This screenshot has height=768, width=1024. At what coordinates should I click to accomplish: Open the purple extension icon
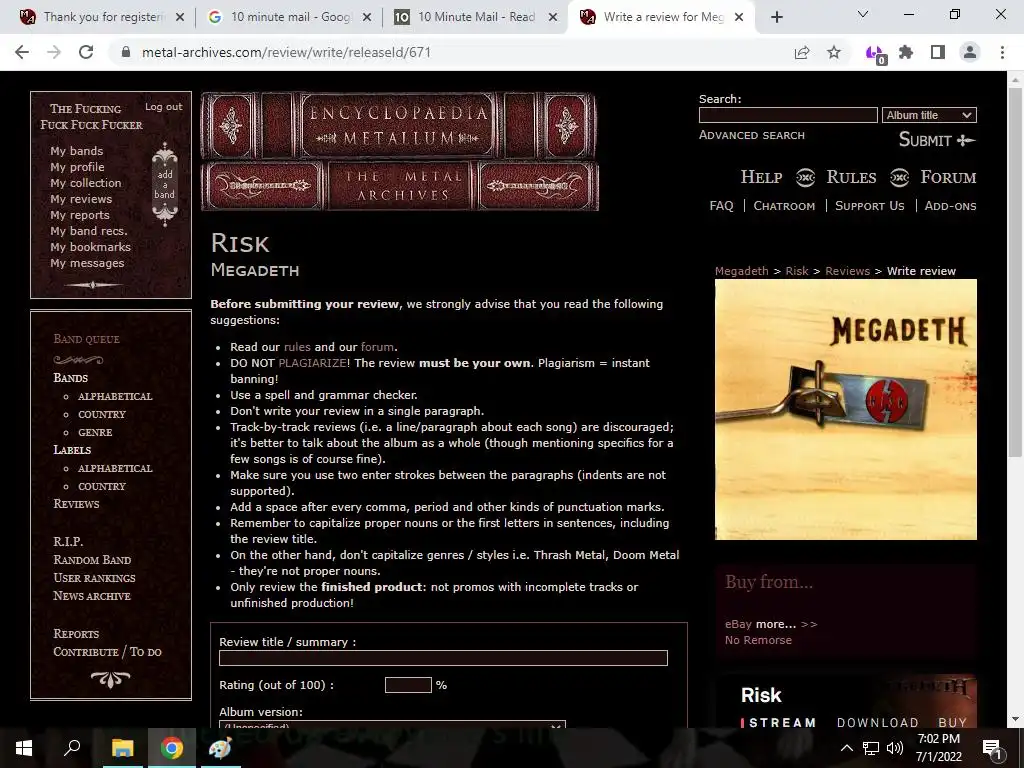(x=875, y=54)
